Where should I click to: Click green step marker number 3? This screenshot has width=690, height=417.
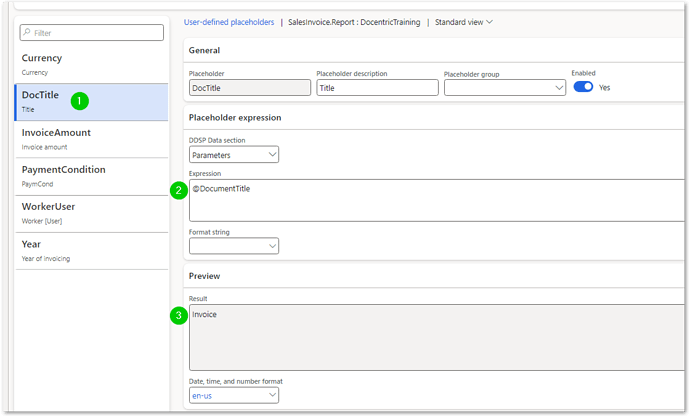[x=179, y=315]
